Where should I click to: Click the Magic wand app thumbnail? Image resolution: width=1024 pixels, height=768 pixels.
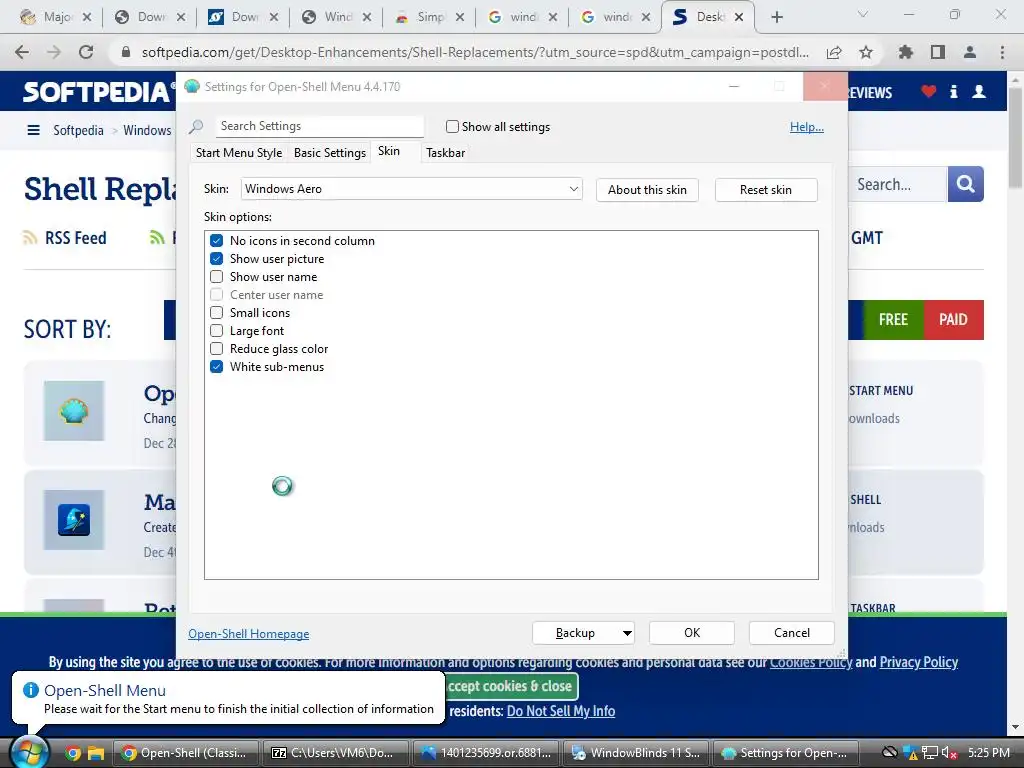coord(74,520)
